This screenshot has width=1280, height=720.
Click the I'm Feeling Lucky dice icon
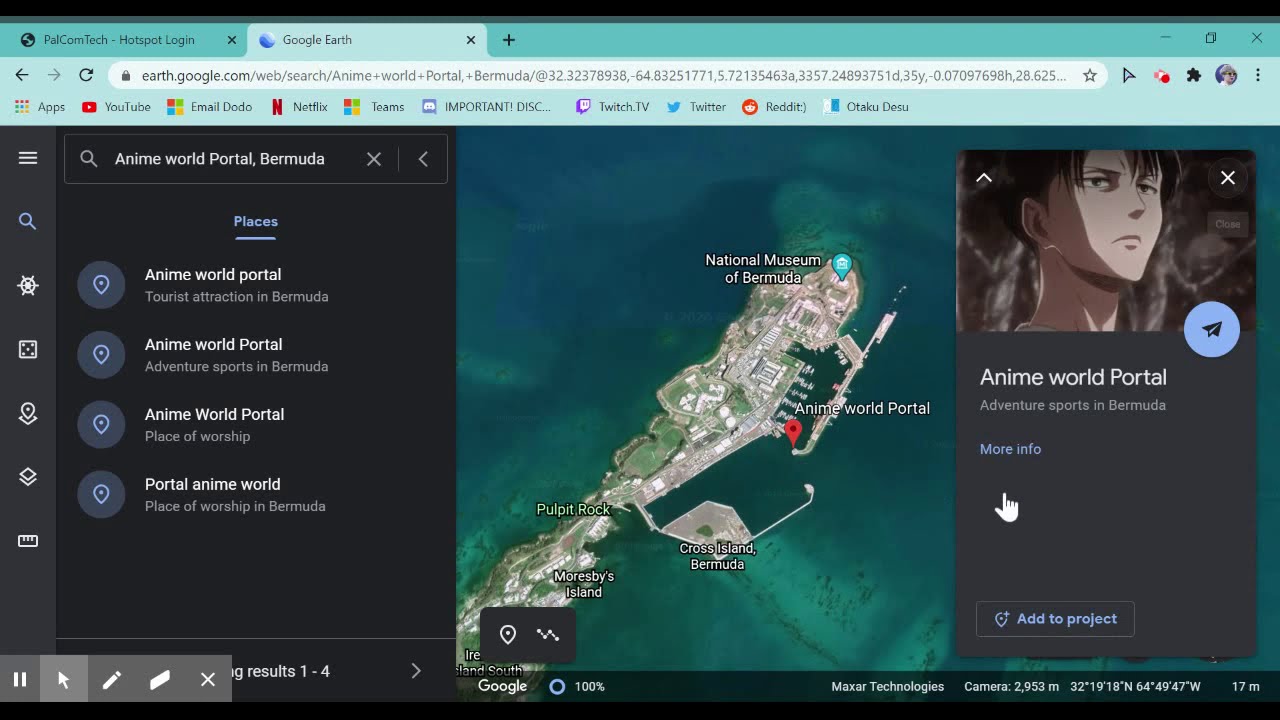[28, 349]
